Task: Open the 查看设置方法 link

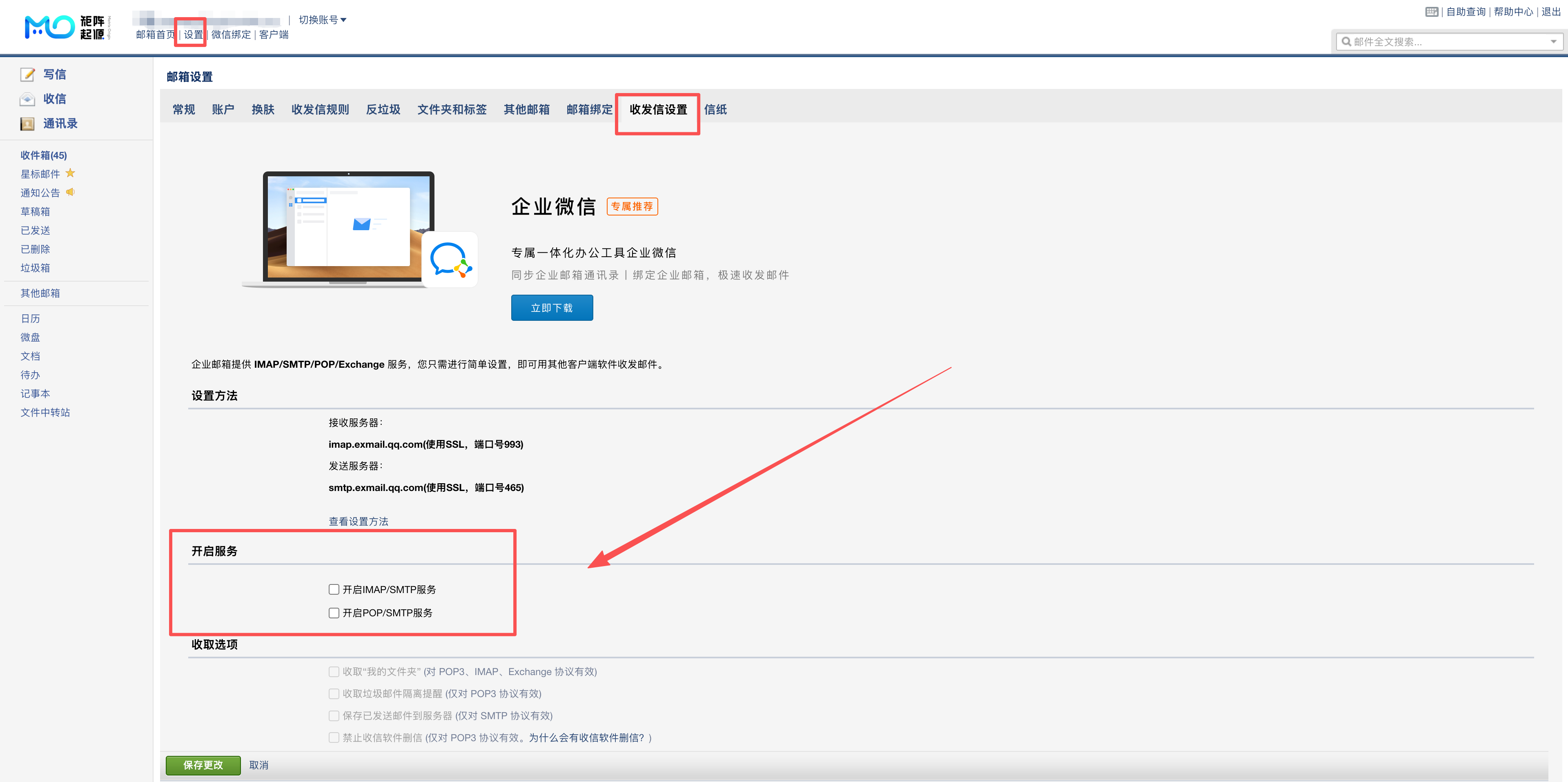Action: click(359, 522)
